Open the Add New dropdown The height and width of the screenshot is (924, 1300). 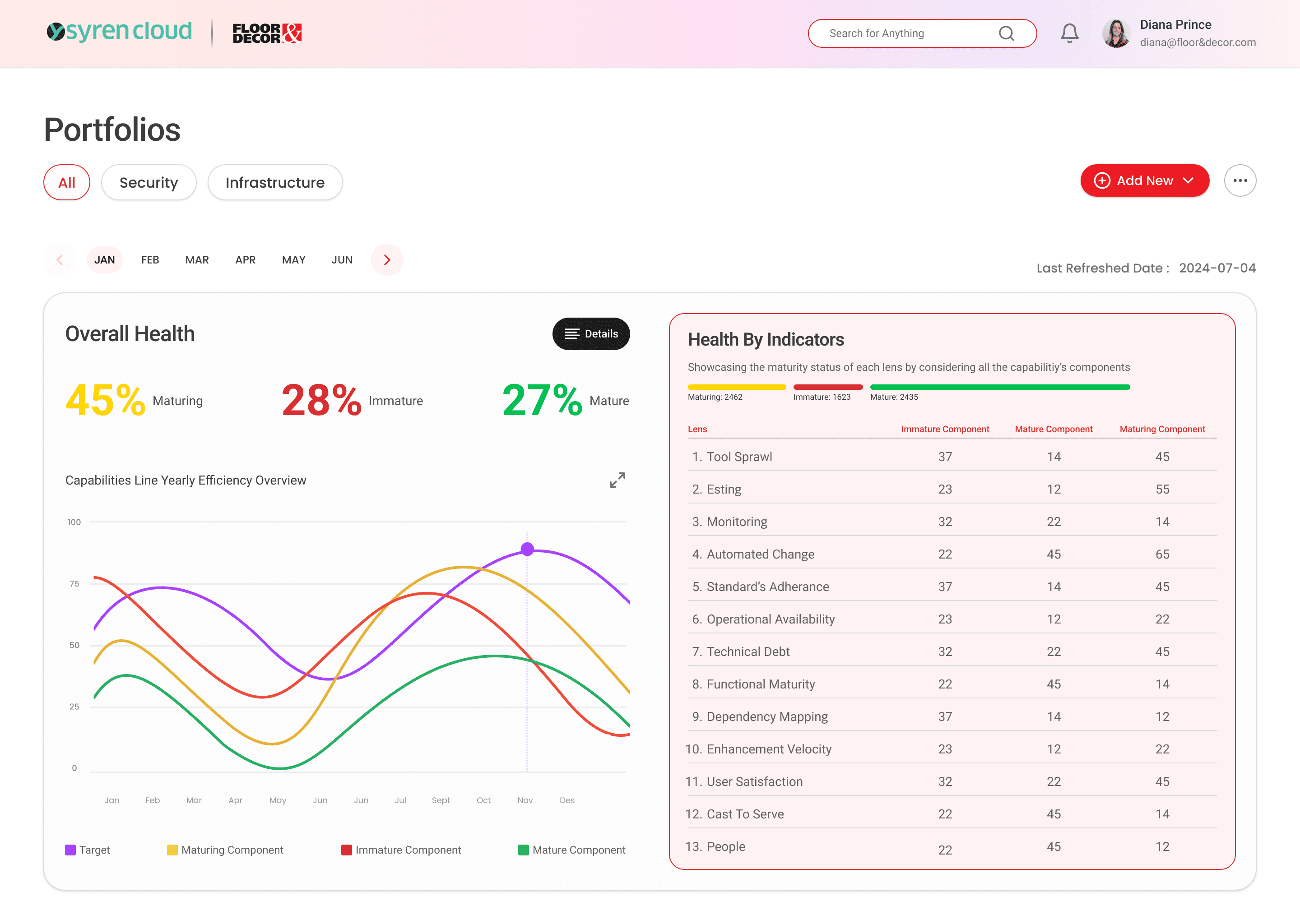1145,180
